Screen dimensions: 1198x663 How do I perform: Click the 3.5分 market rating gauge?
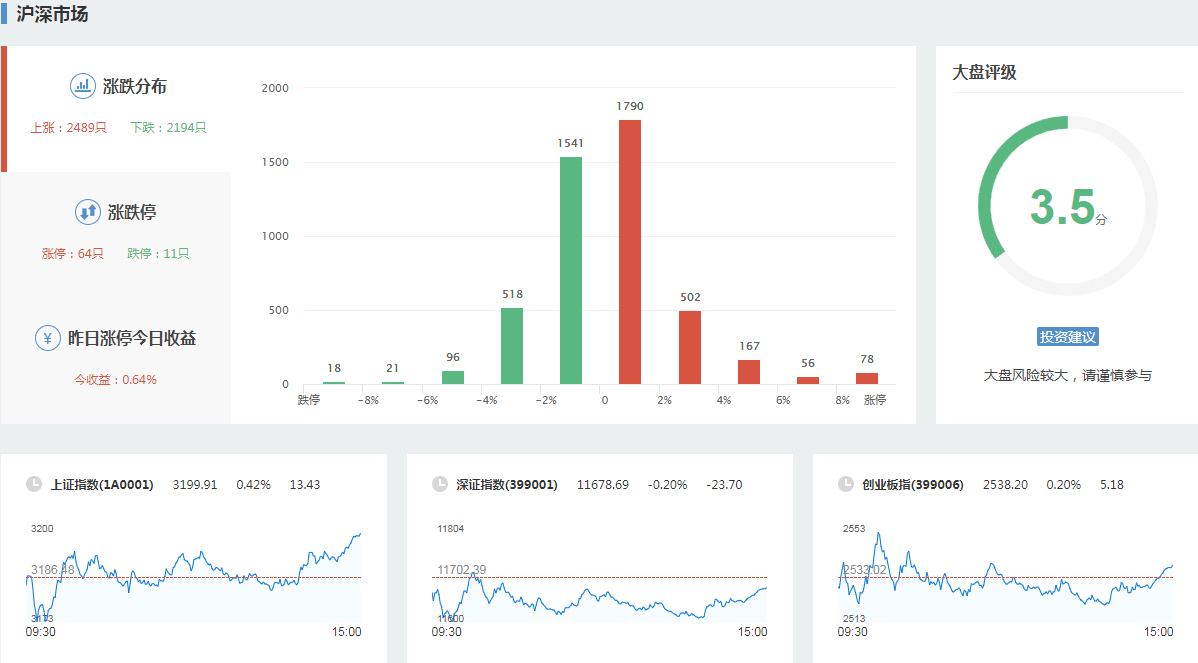point(1068,206)
